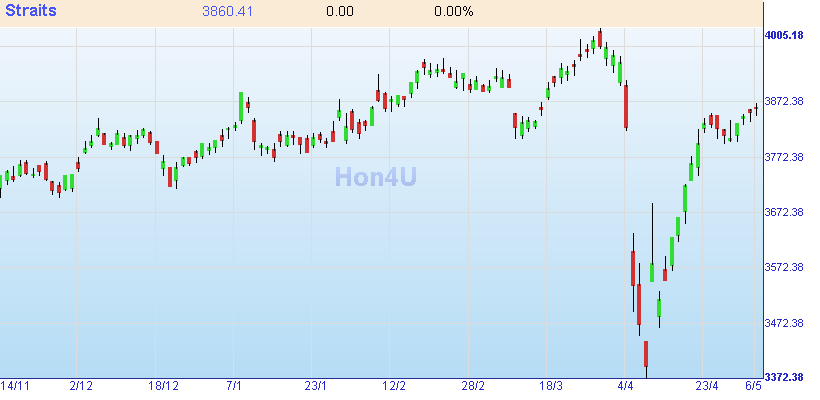The height and width of the screenshot is (400, 820).
Task: Click the 14/11 date label
Action: point(15,386)
